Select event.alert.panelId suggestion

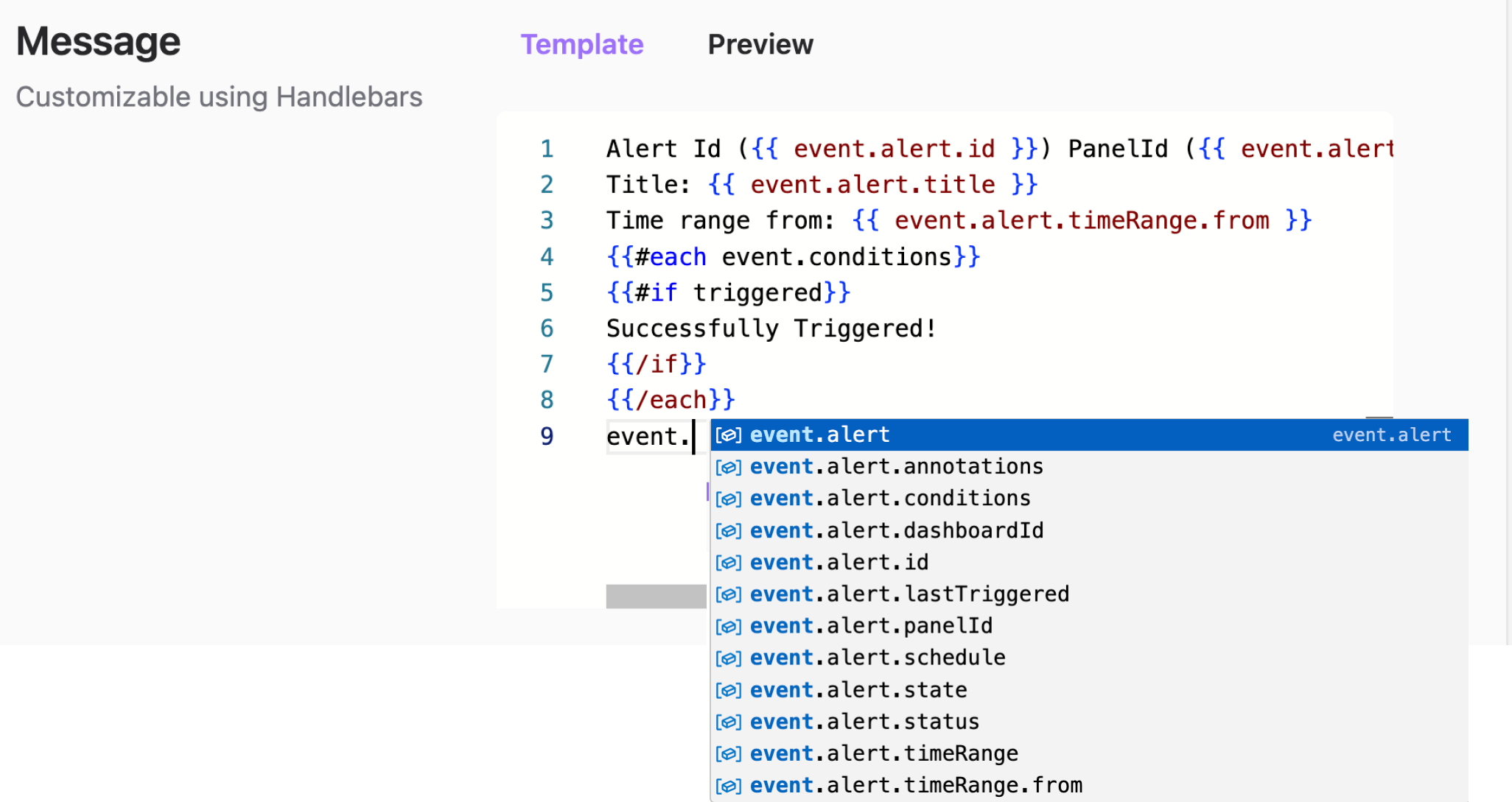coord(869,626)
